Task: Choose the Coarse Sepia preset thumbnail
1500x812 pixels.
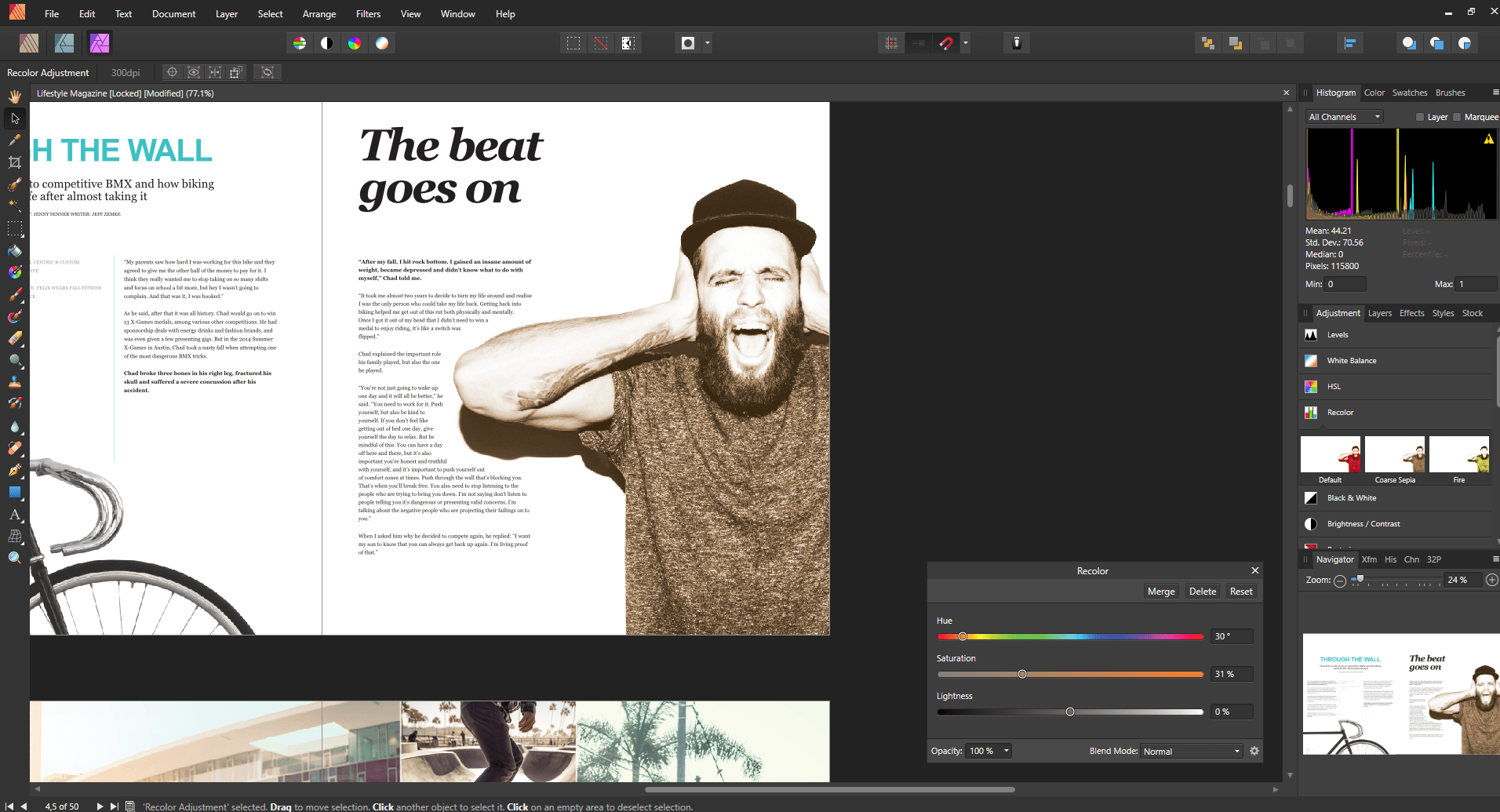Action: [x=1395, y=454]
